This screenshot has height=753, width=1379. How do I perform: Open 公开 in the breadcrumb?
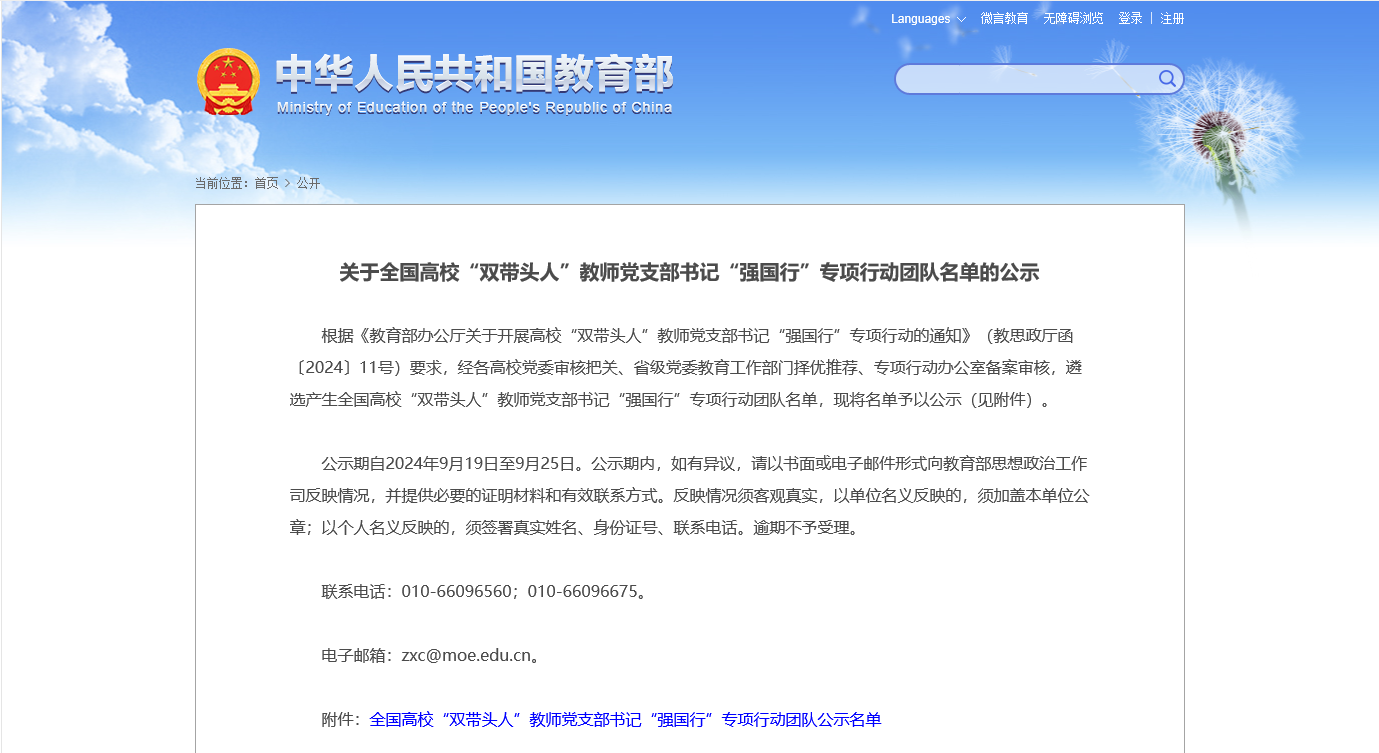pyautogui.click(x=308, y=183)
